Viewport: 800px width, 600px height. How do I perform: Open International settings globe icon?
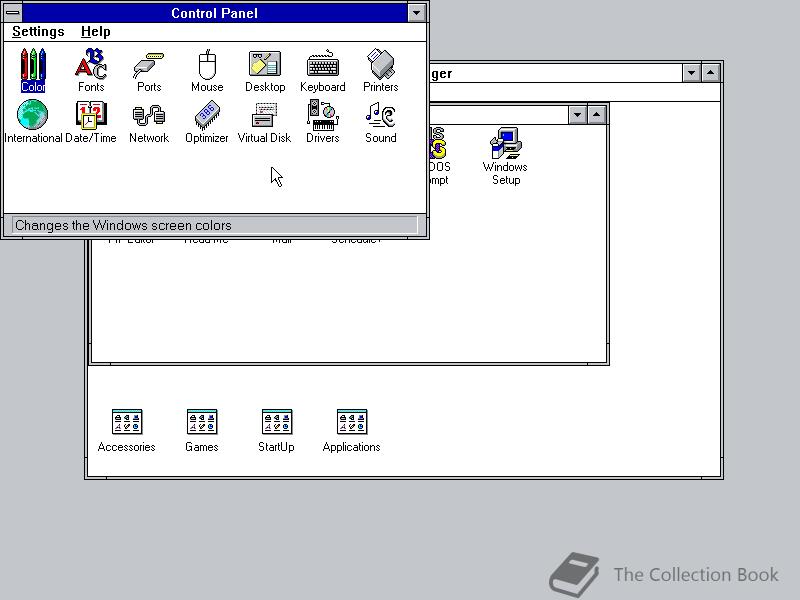tap(33, 122)
